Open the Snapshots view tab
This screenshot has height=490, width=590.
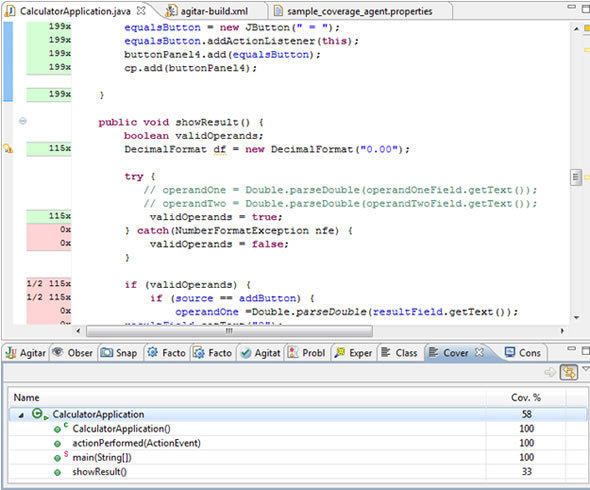click(119, 353)
